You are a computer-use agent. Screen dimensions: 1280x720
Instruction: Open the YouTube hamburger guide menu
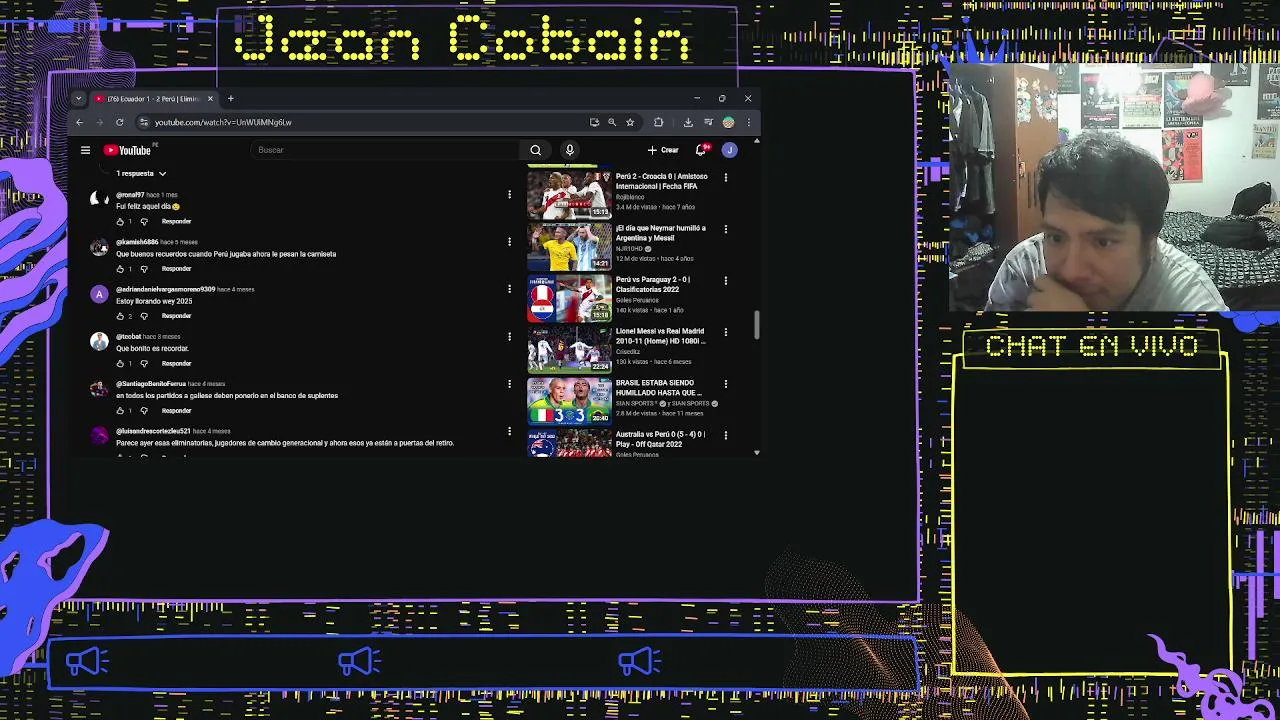click(85, 150)
